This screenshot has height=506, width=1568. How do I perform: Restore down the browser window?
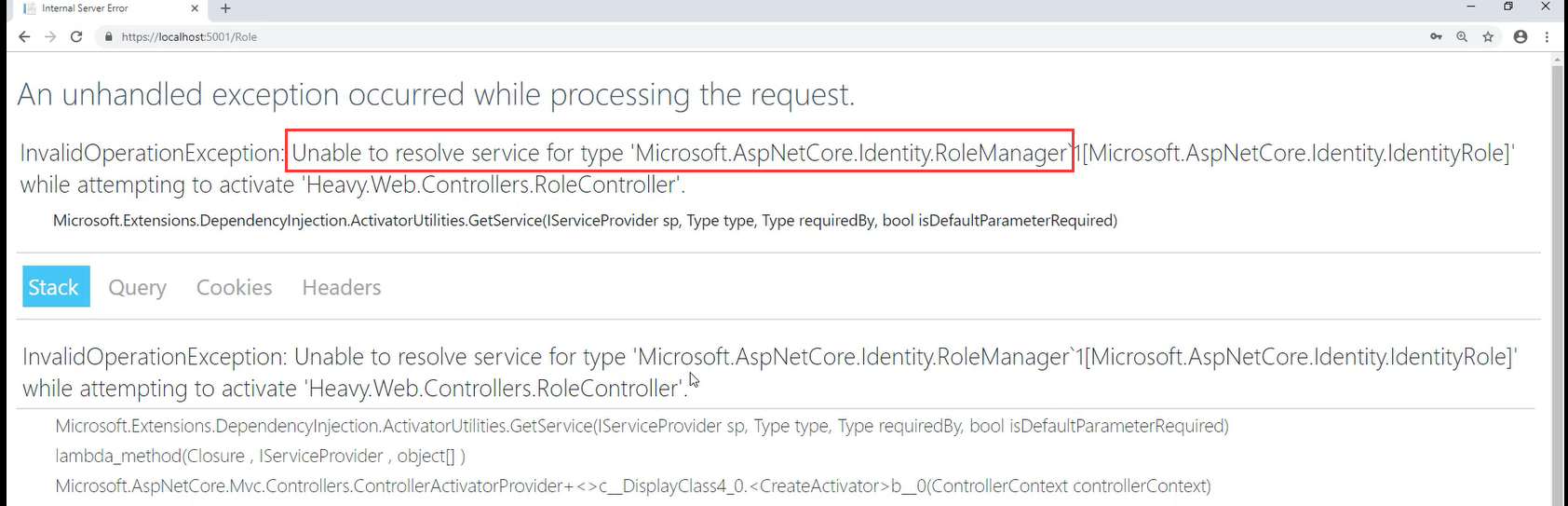pyautogui.click(x=1508, y=7)
